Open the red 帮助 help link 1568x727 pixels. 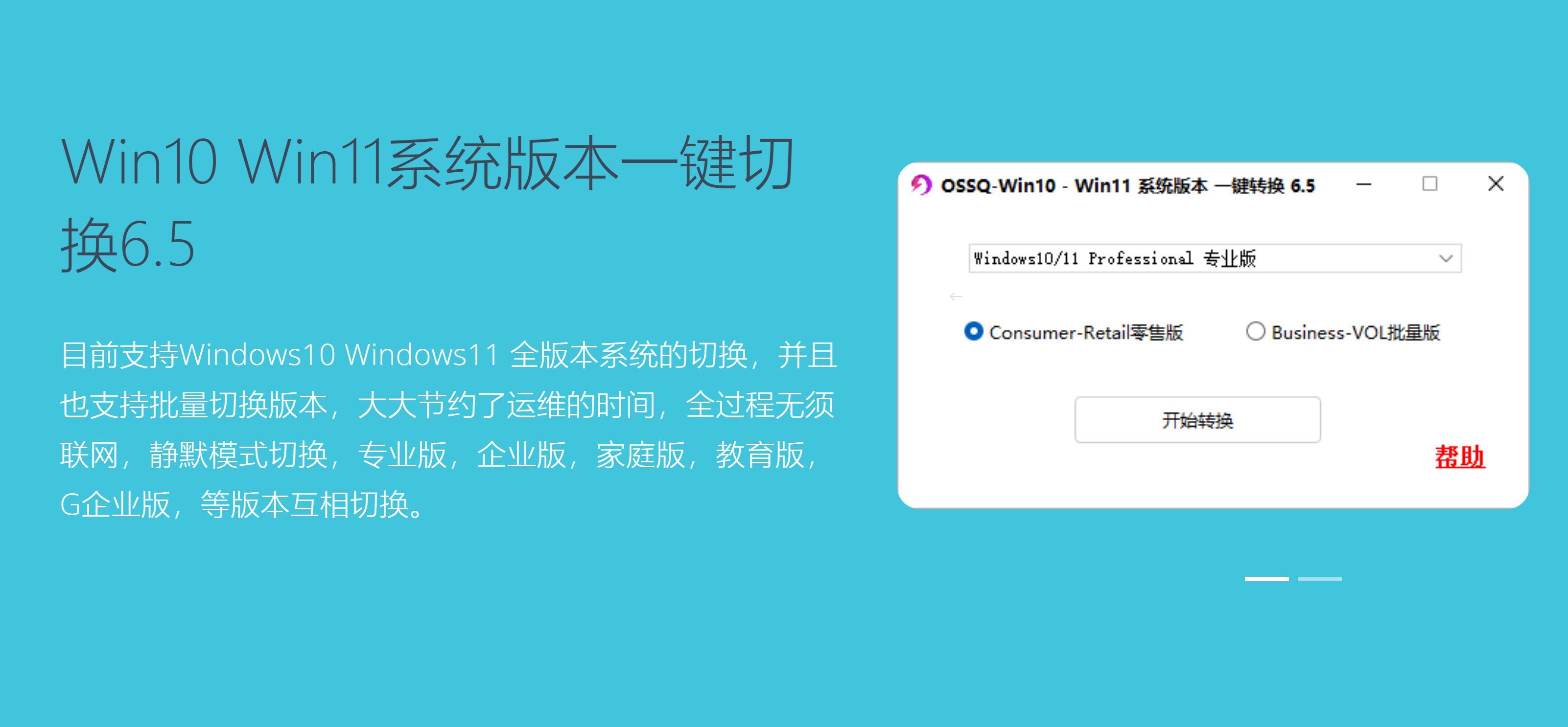point(1460,456)
